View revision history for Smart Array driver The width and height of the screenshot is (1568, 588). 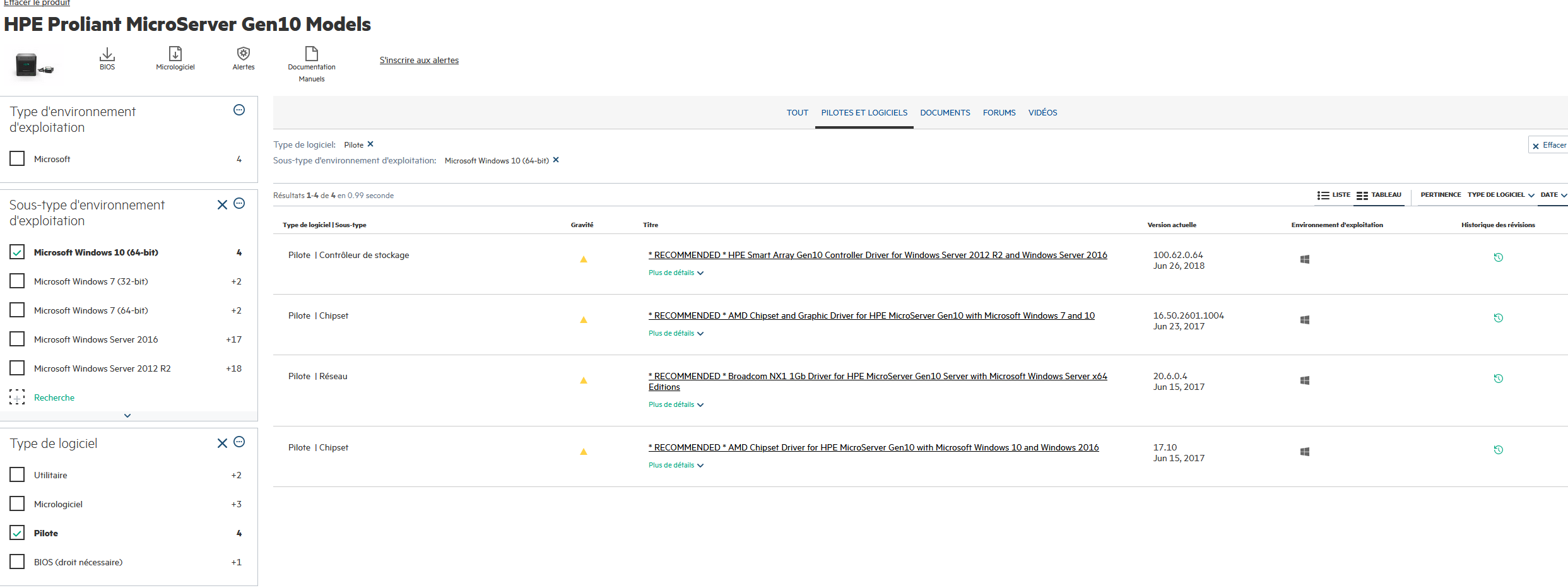point(1499,257)
